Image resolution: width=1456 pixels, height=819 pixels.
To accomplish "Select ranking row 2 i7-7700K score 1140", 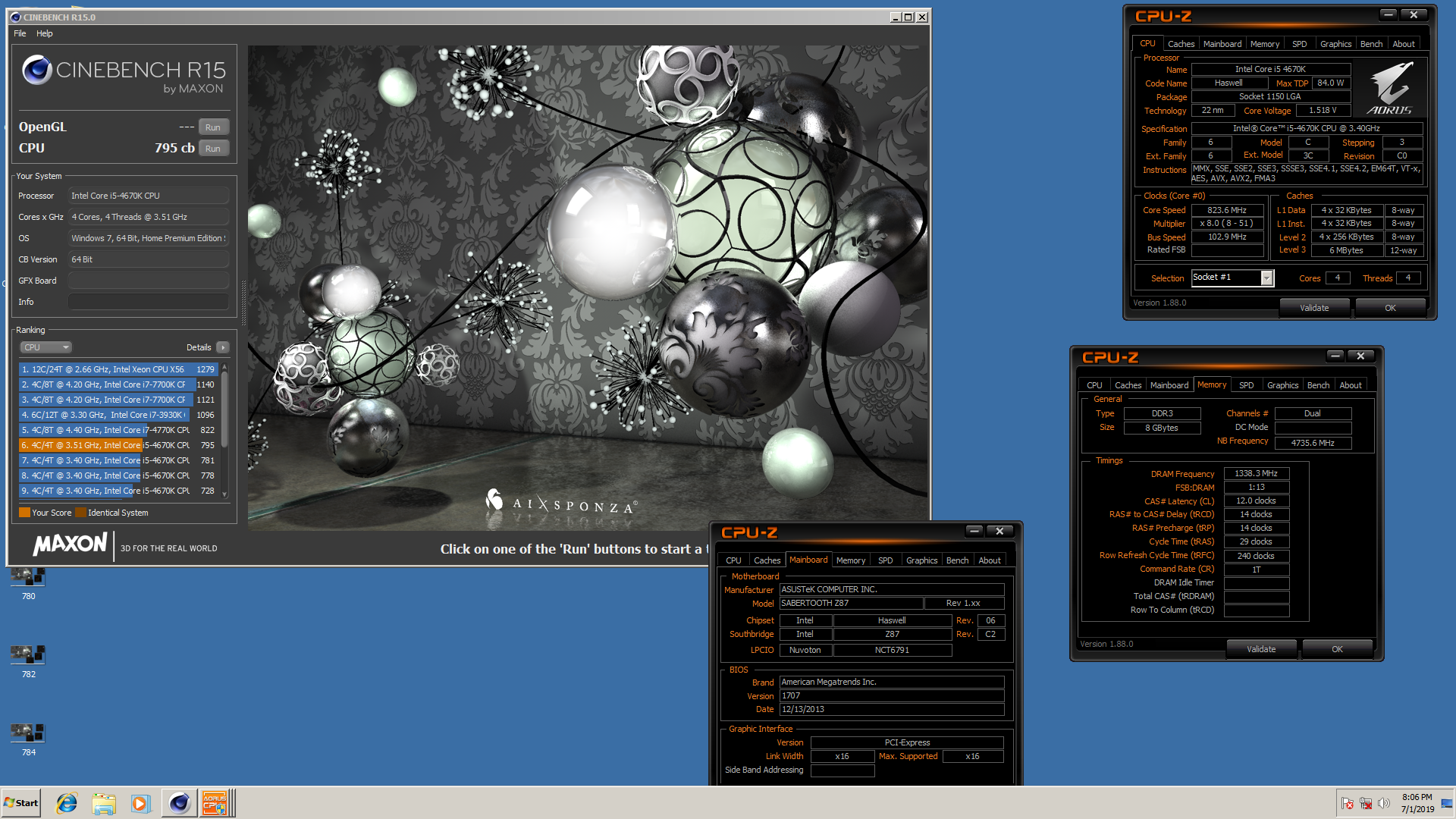I will tap(118, 384).
